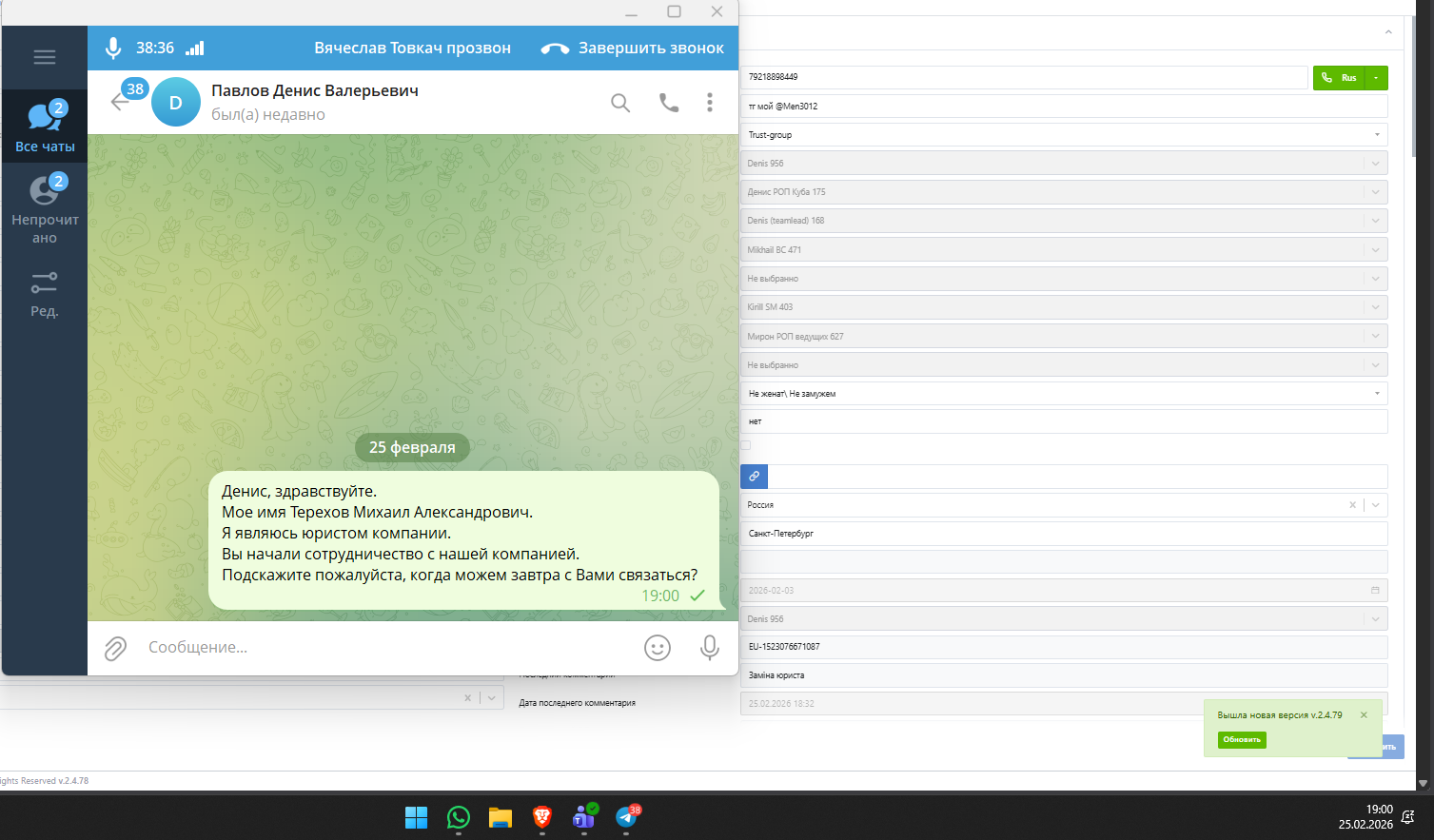The image size is (1434, 840).
Task: Open Microsoft Teams from the taskbar
Action: point(584,816)
